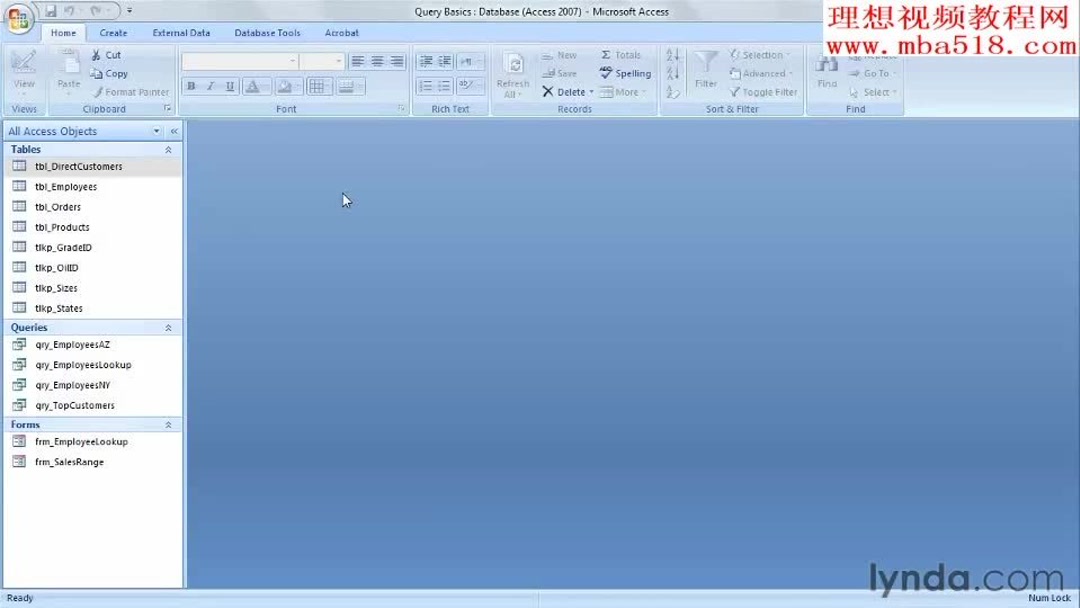Open the All Access Objects dropdown
This screenshot has height=608, width=1080.
pyautogui.click(x=157, y=130)
